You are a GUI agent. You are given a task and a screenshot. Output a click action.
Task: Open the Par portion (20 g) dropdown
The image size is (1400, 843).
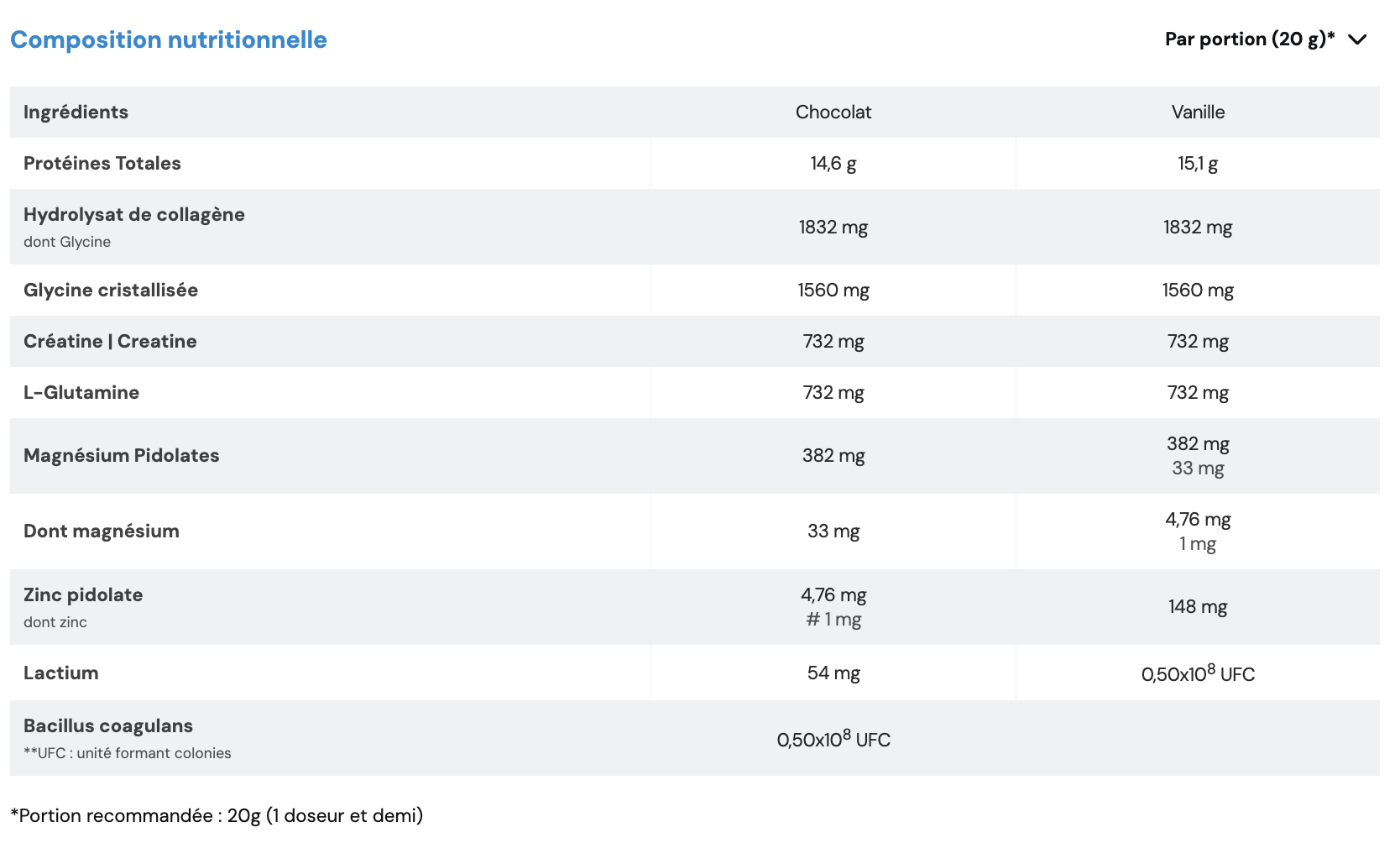(1249, 39)
